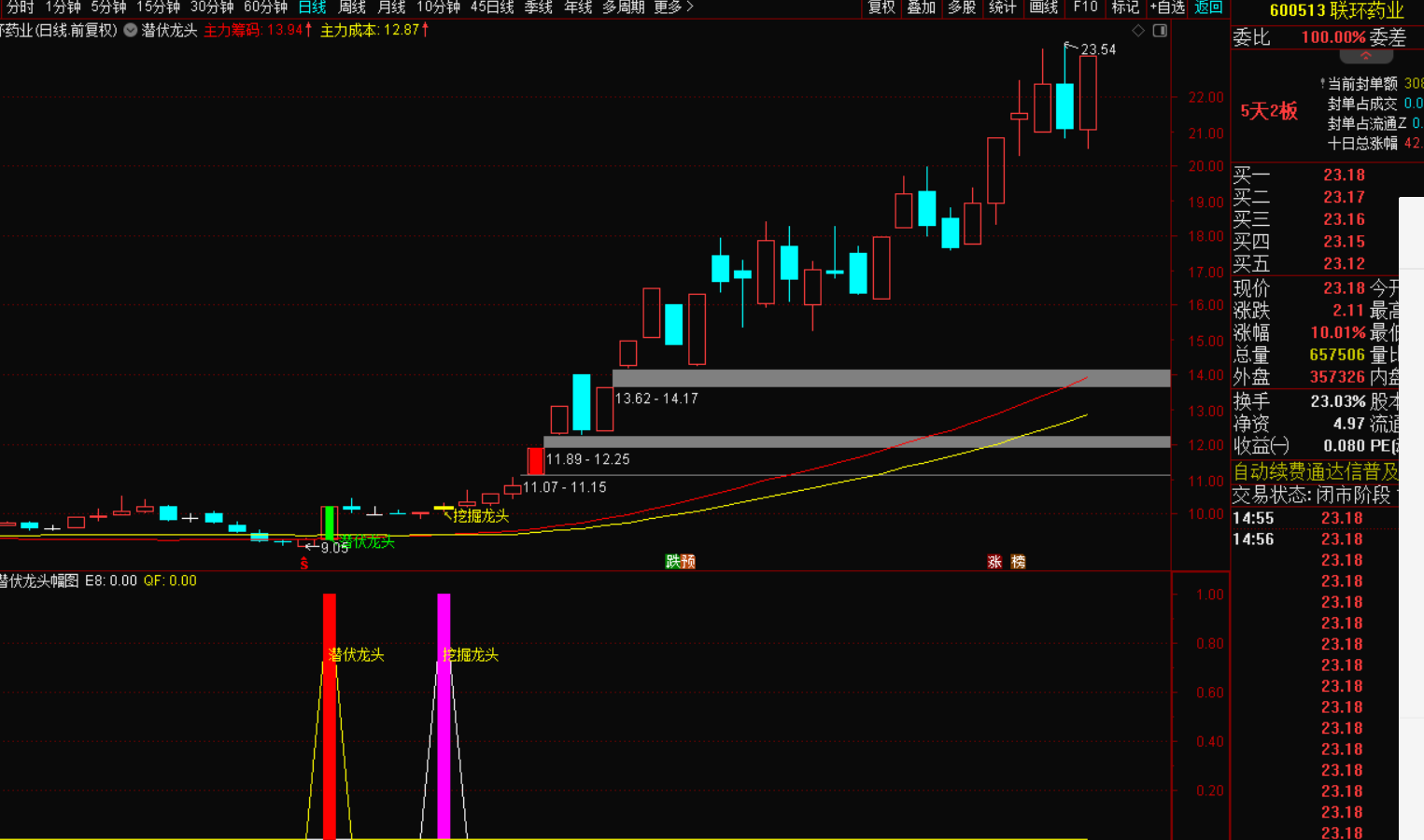Toggle 复权 price adjustment
The height and width of the screenshot is (840, 1424).
pos(881,7)
